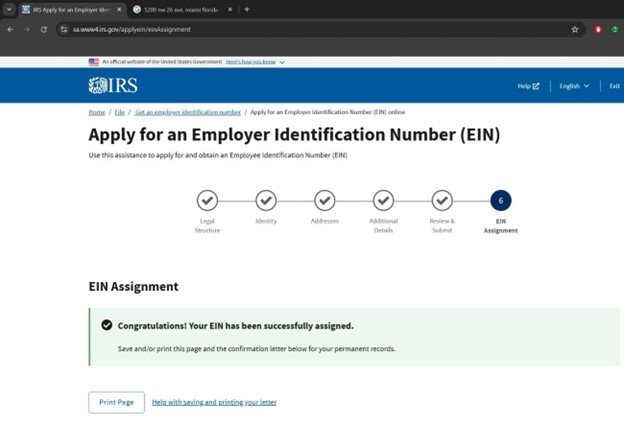Image resolution: width=624 pixels, height=427 pixels.
Task: Open Help with saving and printing link
Action: pyautogui.click(x=214, y=402)
